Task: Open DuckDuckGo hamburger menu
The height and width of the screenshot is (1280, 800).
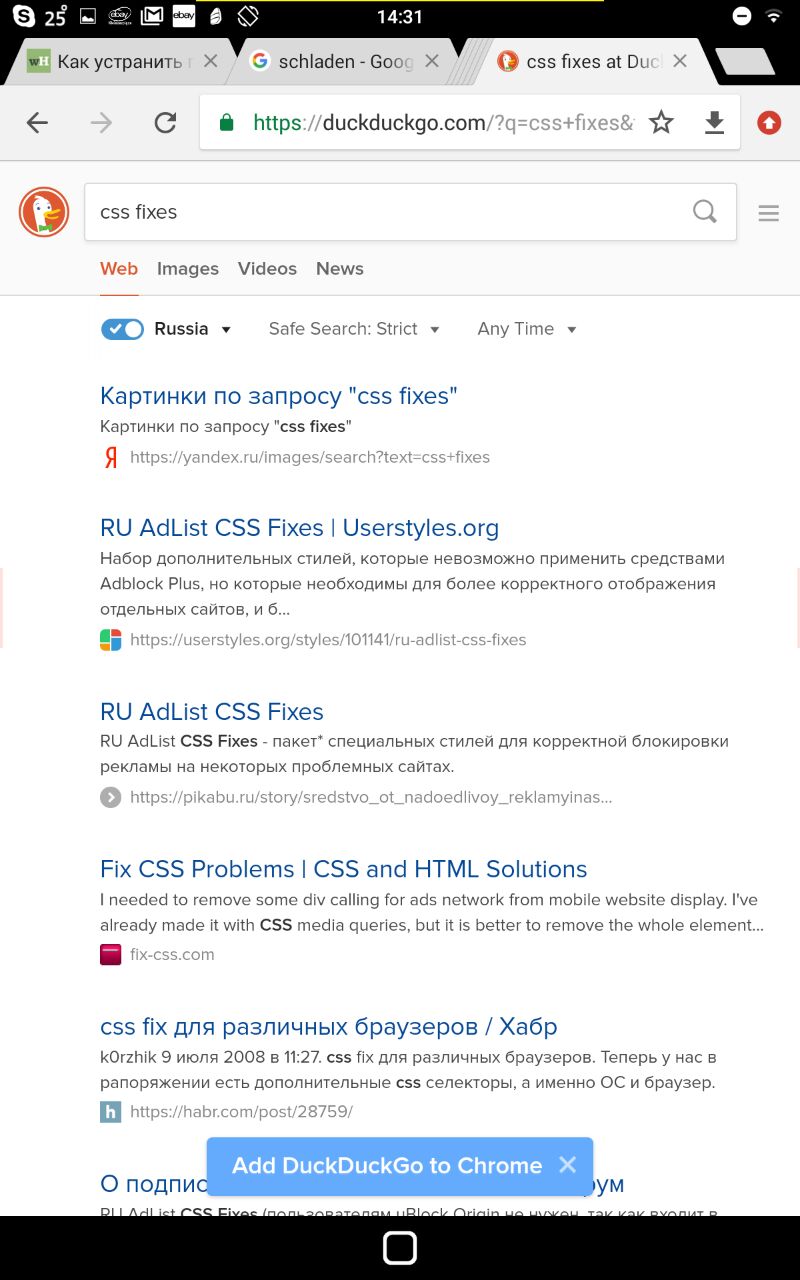Action: coord(768,213)
